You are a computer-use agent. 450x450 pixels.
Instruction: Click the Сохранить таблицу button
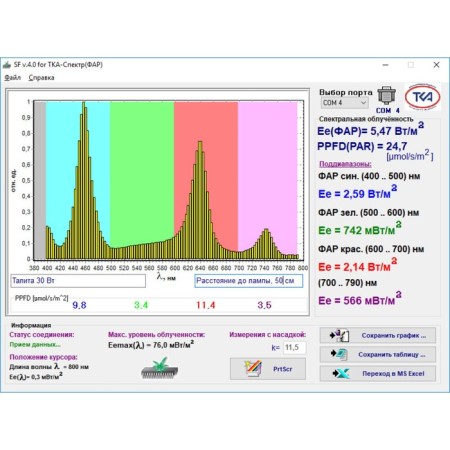[x=378, y=354]
